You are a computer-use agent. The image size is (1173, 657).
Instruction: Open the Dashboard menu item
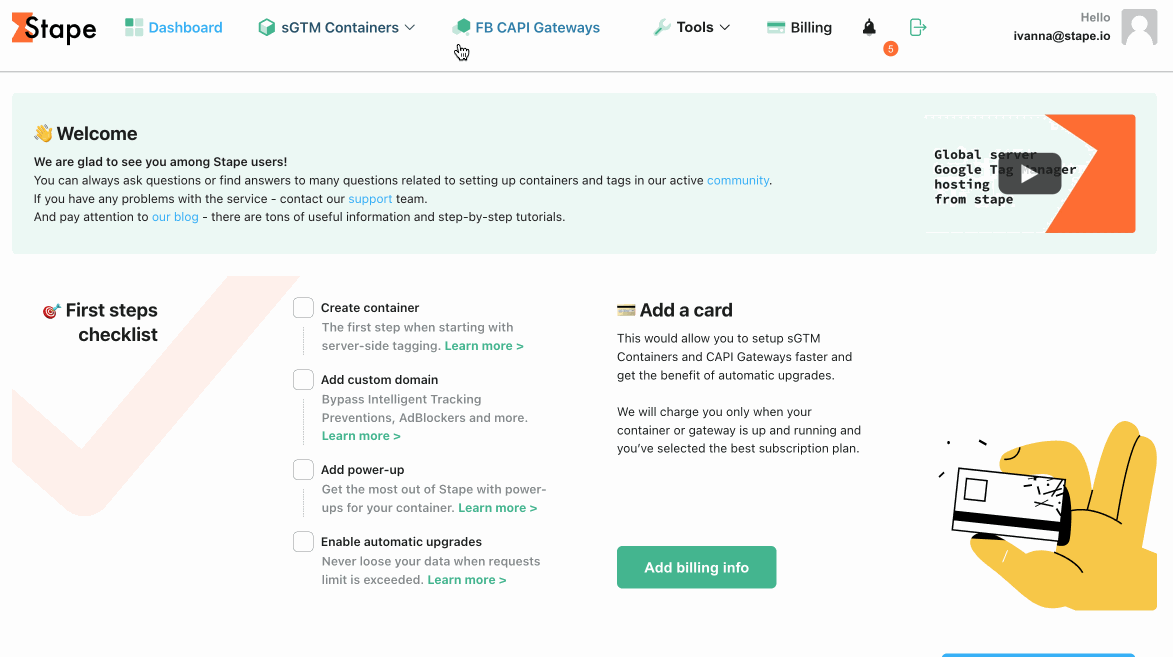[x=174, y=28]
